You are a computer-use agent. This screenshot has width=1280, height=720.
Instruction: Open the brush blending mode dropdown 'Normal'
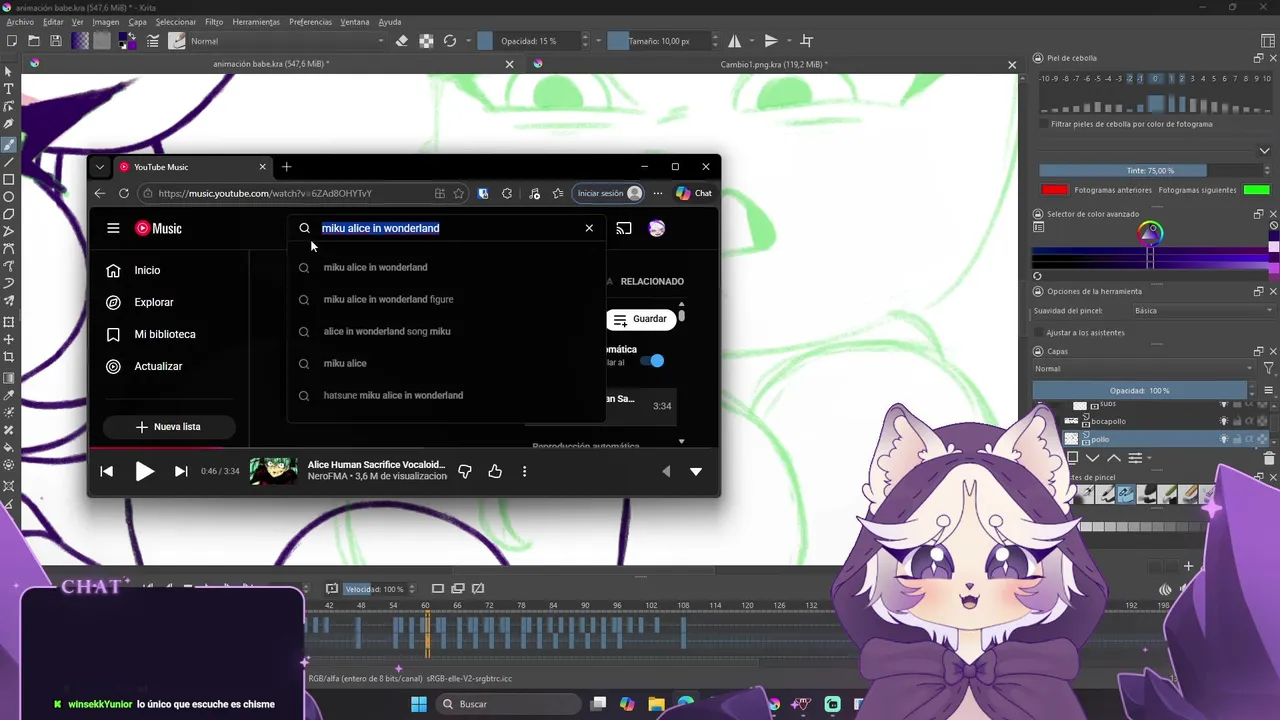coord(286,41)
